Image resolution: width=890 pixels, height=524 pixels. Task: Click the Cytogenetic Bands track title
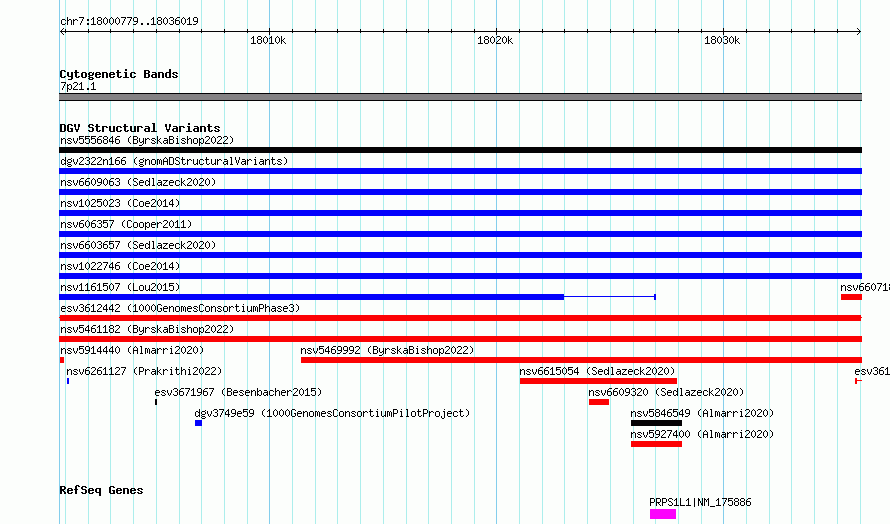tap(119, 74)
